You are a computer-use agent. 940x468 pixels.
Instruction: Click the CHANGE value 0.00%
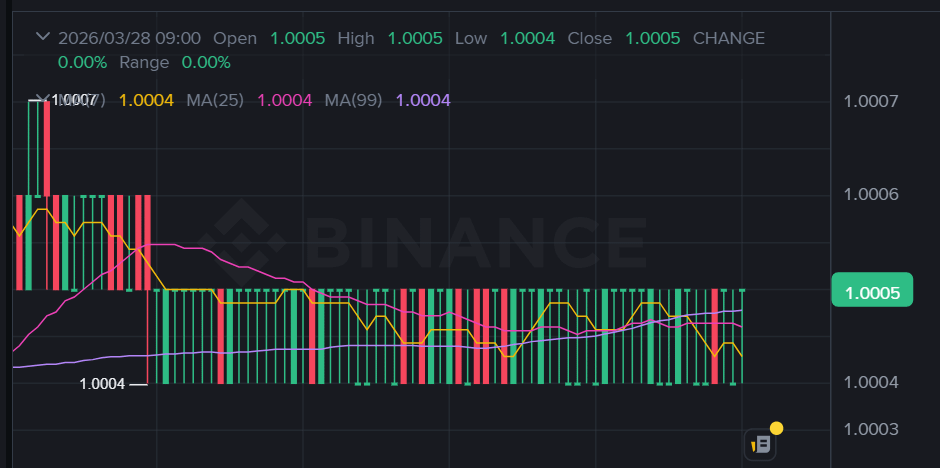(83, 62)
